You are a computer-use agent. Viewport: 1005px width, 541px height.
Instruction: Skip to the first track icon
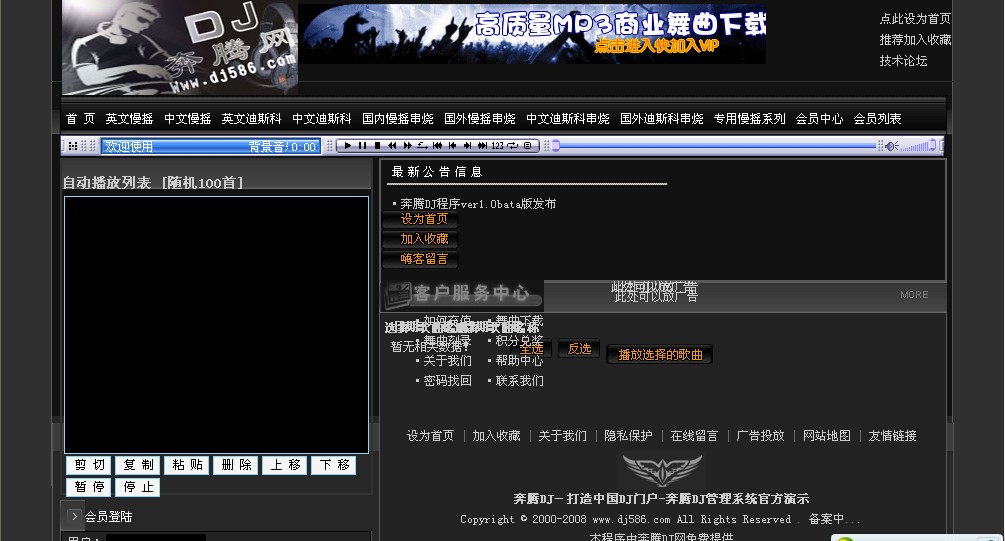437,146
